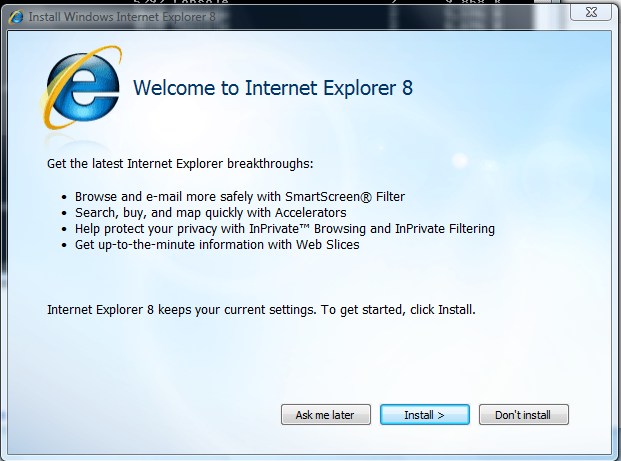Click the Install > button
This screenshot has width=621, height=461.
coord(425,415)
